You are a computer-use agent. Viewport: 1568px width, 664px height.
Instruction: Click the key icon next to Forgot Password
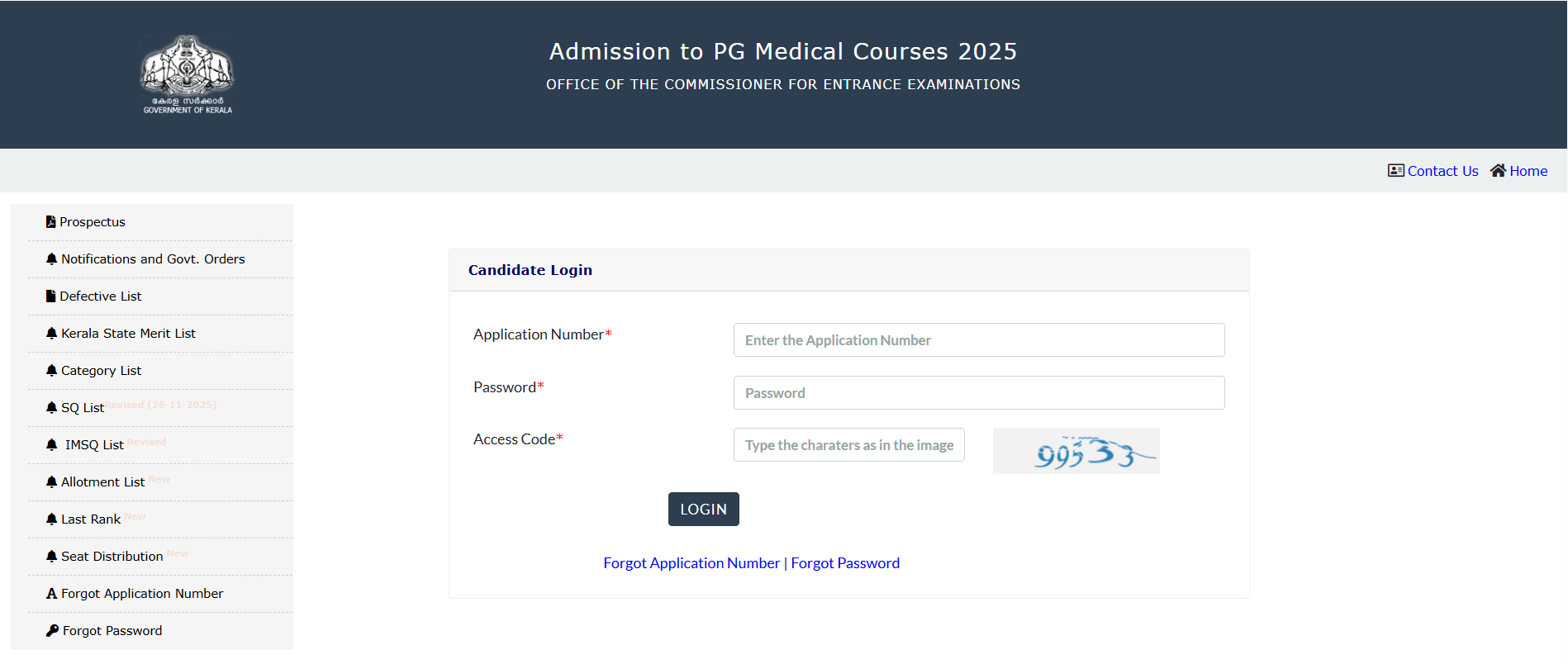point(50,630)
